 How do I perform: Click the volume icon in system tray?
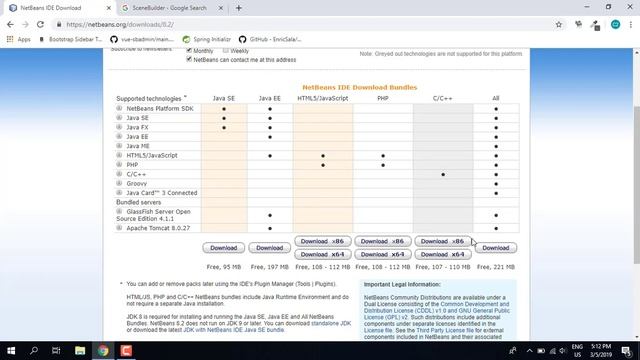563,351
